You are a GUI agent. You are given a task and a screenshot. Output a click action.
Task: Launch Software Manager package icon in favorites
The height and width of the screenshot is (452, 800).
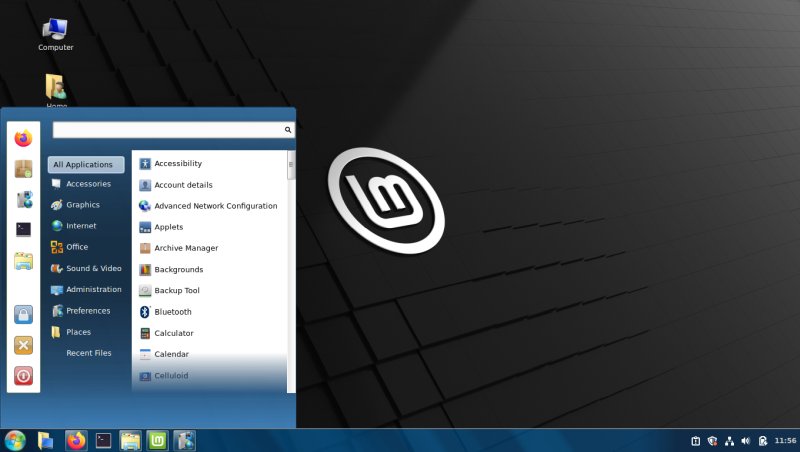(x=23, y=169)
